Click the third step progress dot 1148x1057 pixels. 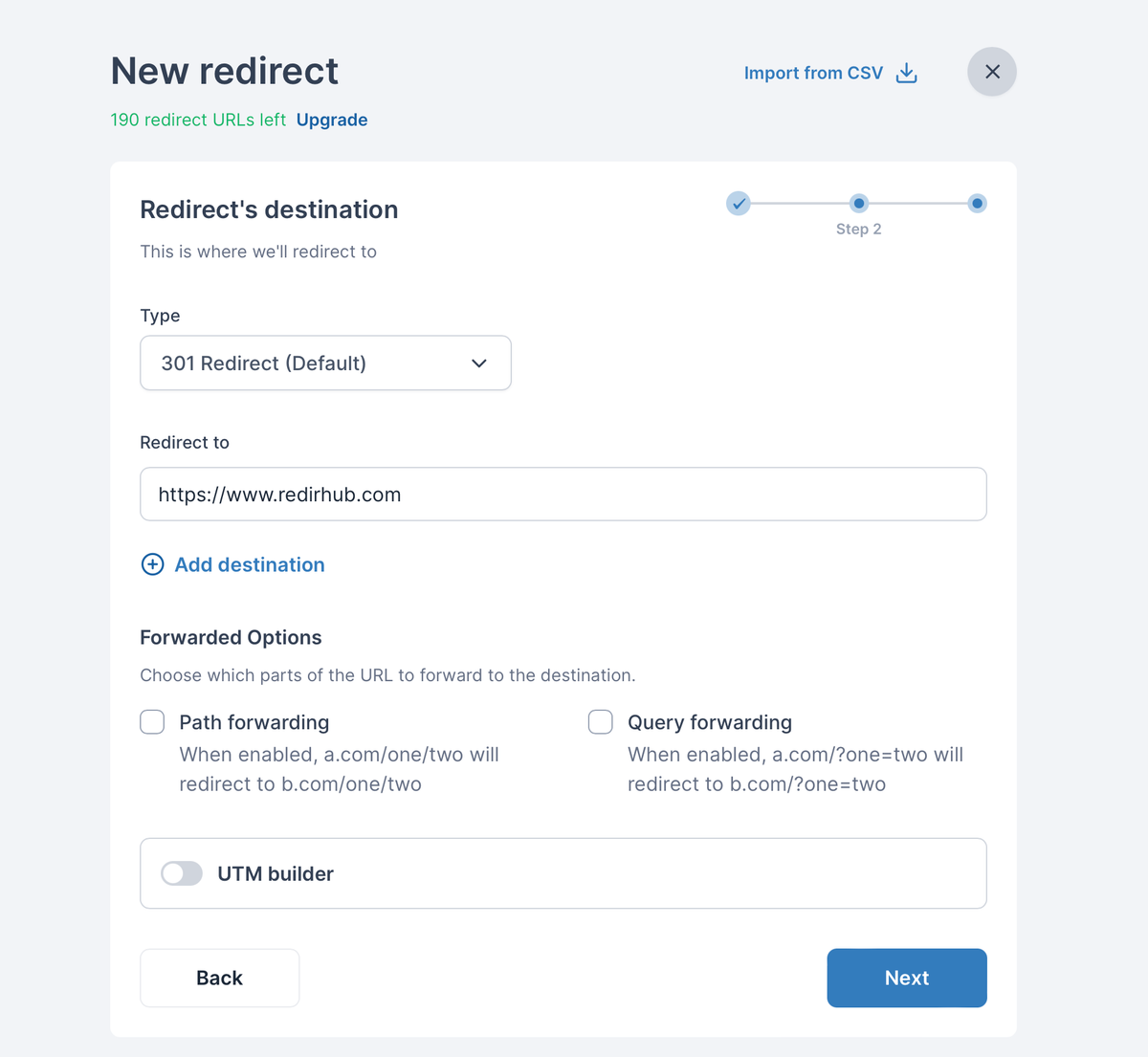tap(977, 203)
